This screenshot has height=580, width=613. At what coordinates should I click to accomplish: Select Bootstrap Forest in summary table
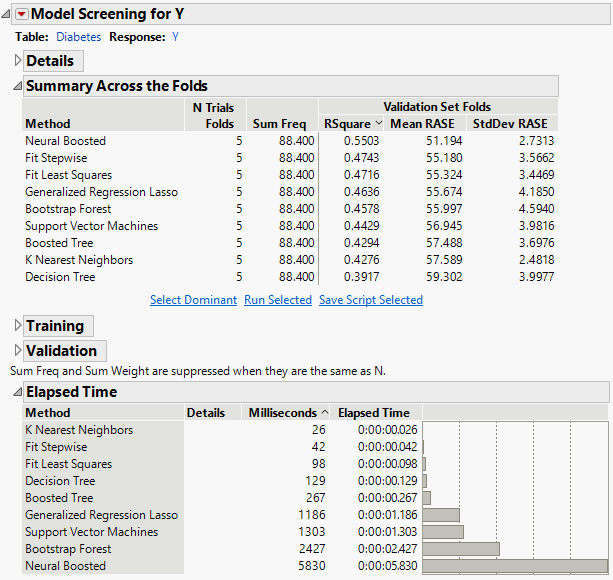66,209
